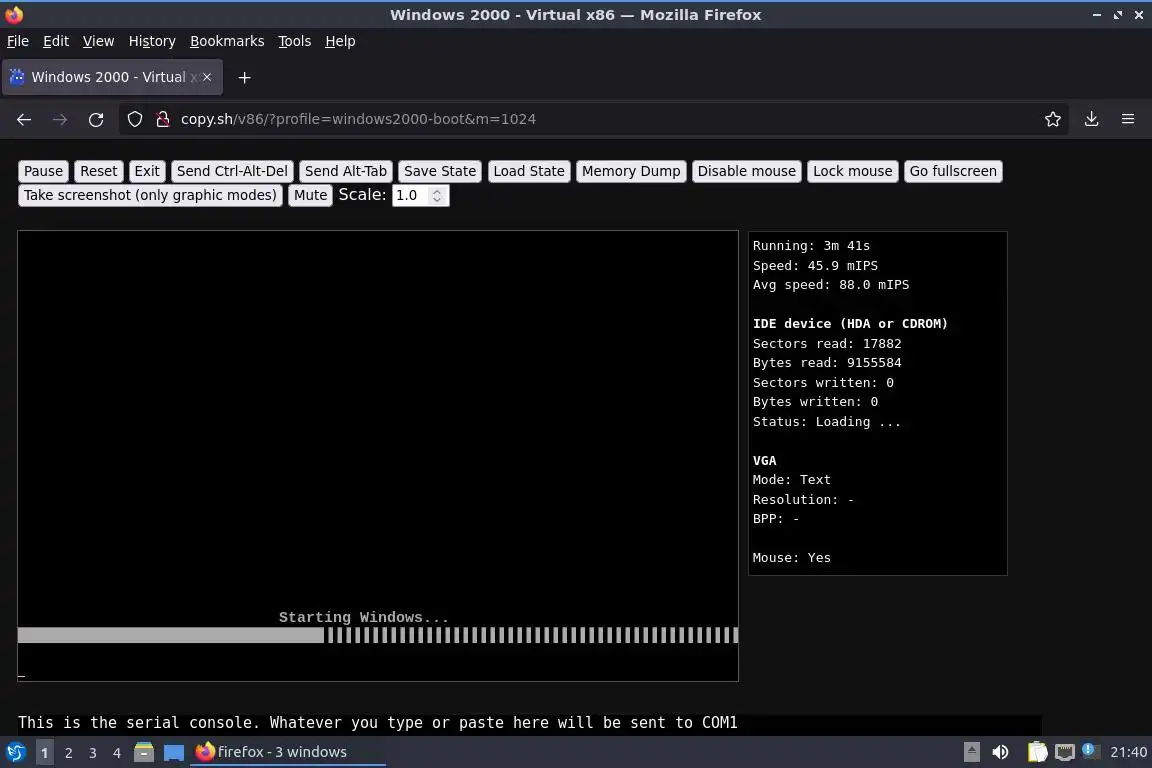Switch to workspace 3 in the taskbar

tap(93, 753)
